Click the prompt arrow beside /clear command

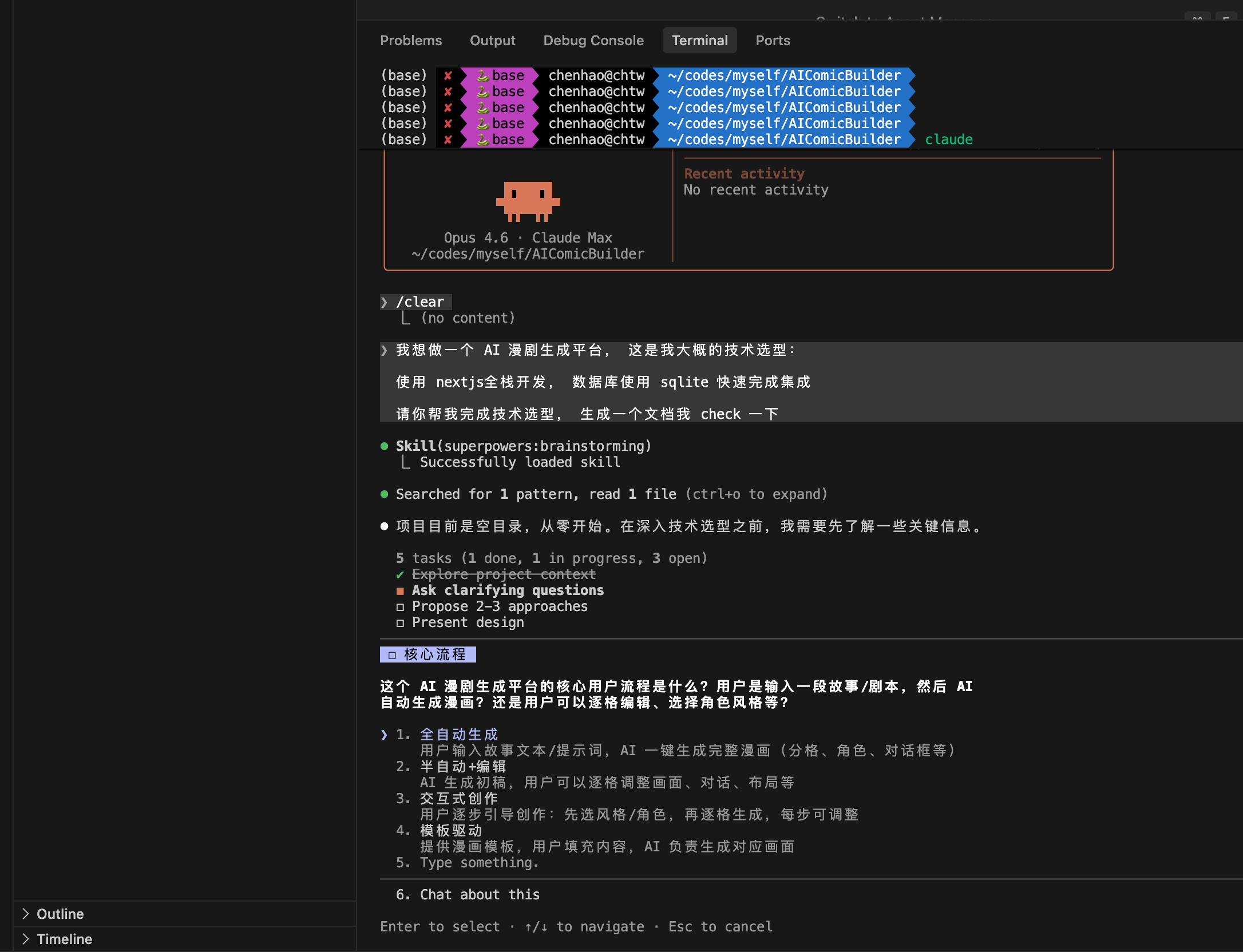point(385,302)
